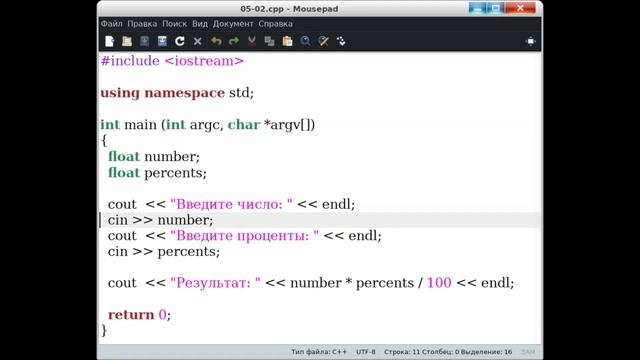Image resolution: width=640 pixels, height=360 pixels.
Task: Click the Open file toolbar icon
Action: tap(127, 41)
